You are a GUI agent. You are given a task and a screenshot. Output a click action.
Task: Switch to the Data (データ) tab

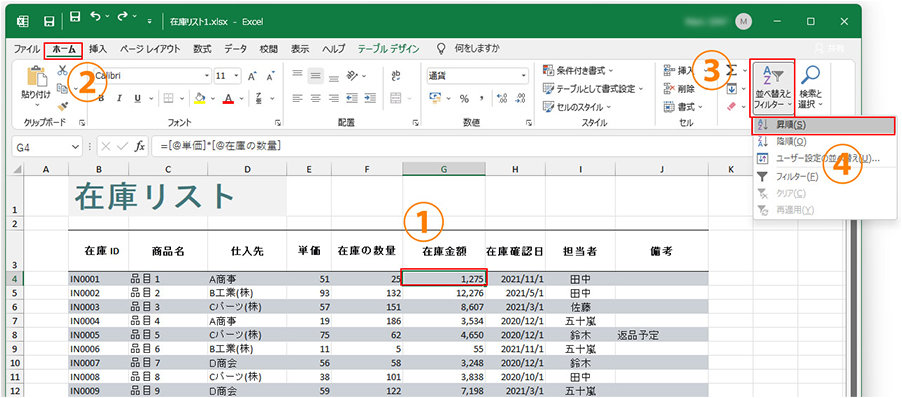point(235,49)
